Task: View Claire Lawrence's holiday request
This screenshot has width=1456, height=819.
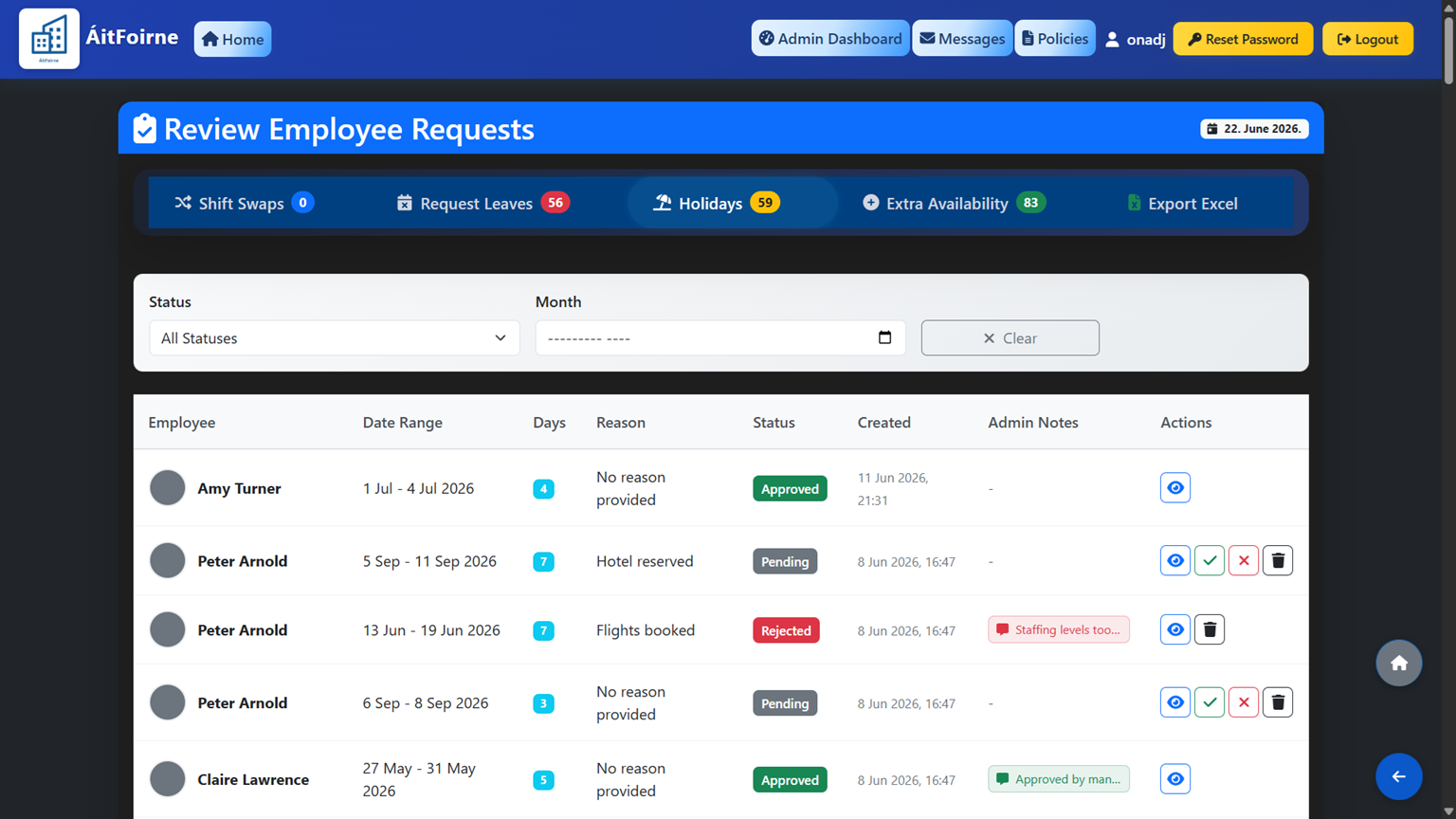Action: click(1174, 779)
